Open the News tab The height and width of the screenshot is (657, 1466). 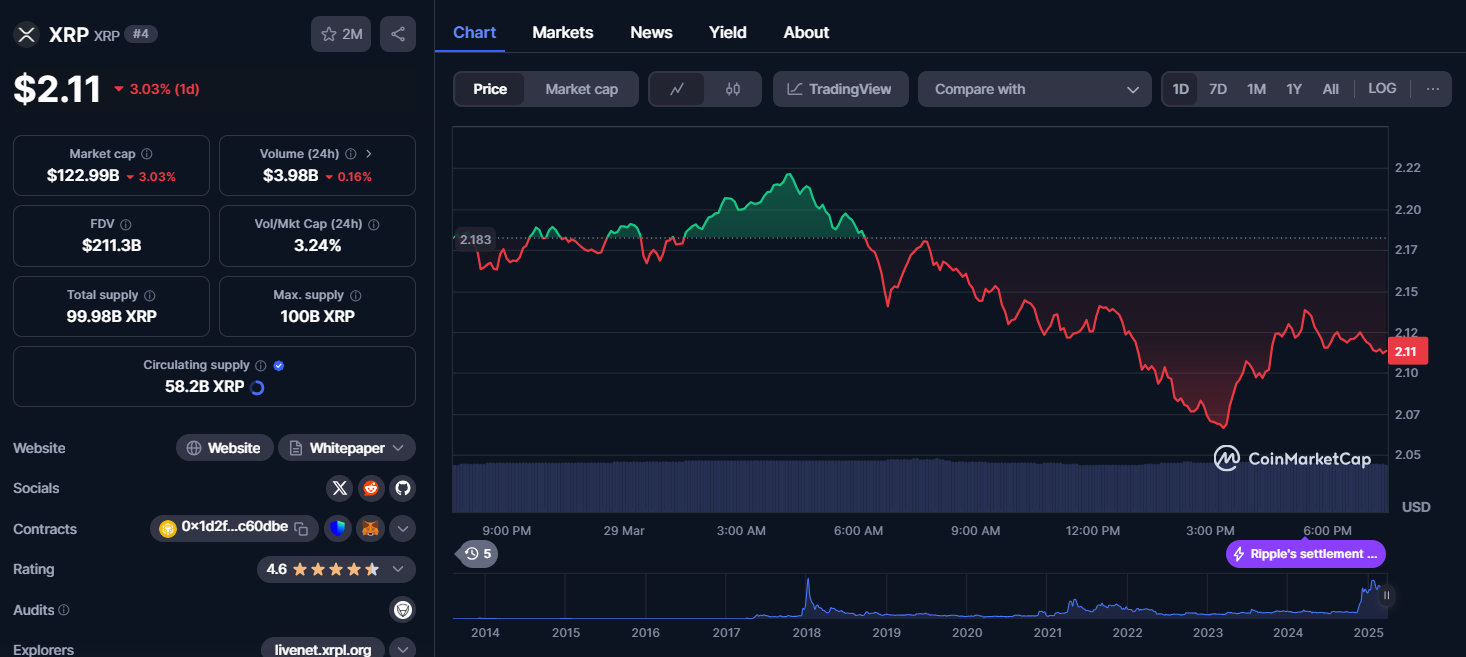click(x=651, y=32)
